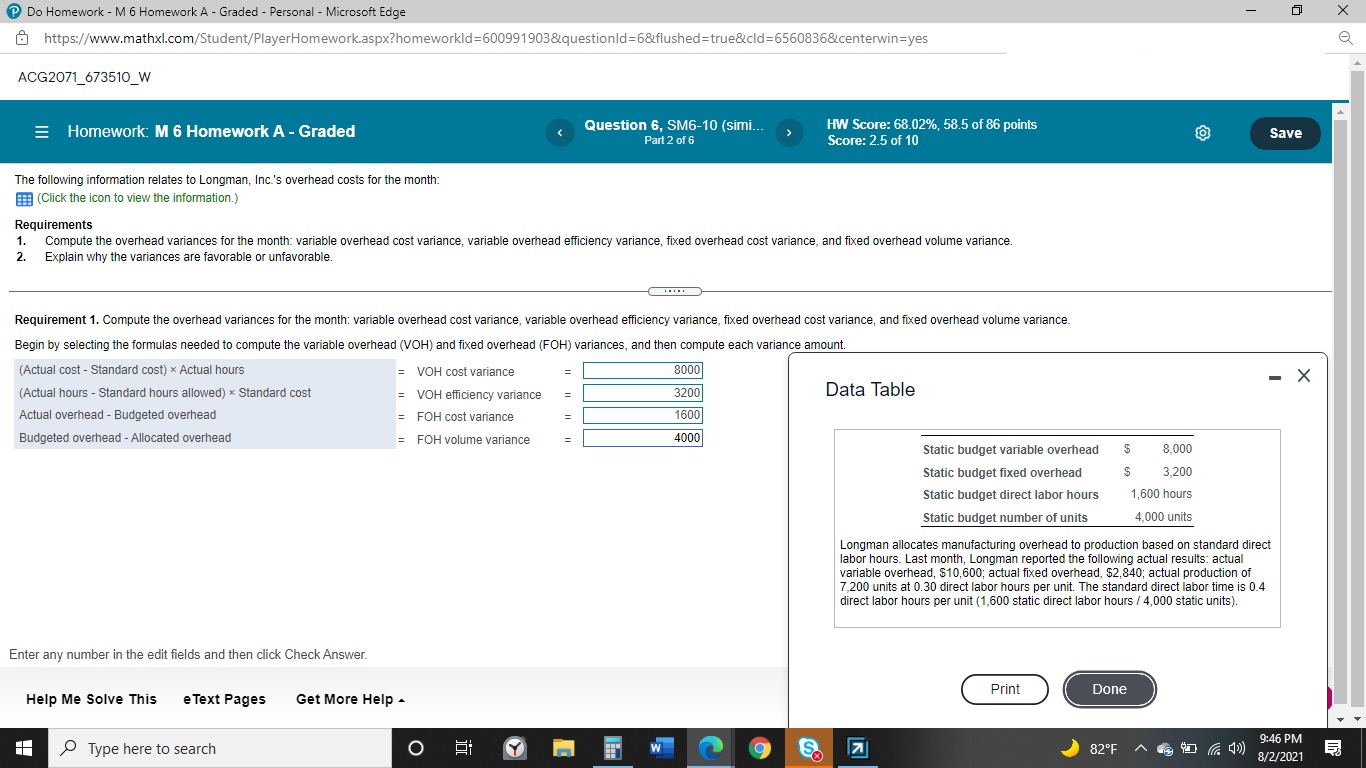Click Help Me Solve This
Image resolution: width=1366 pixels, height=768 pixels.
coord(90,699)
